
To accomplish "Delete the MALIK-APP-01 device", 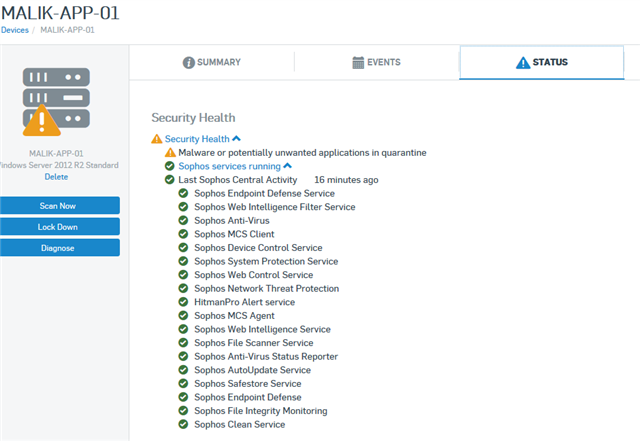I will point(56,177).
